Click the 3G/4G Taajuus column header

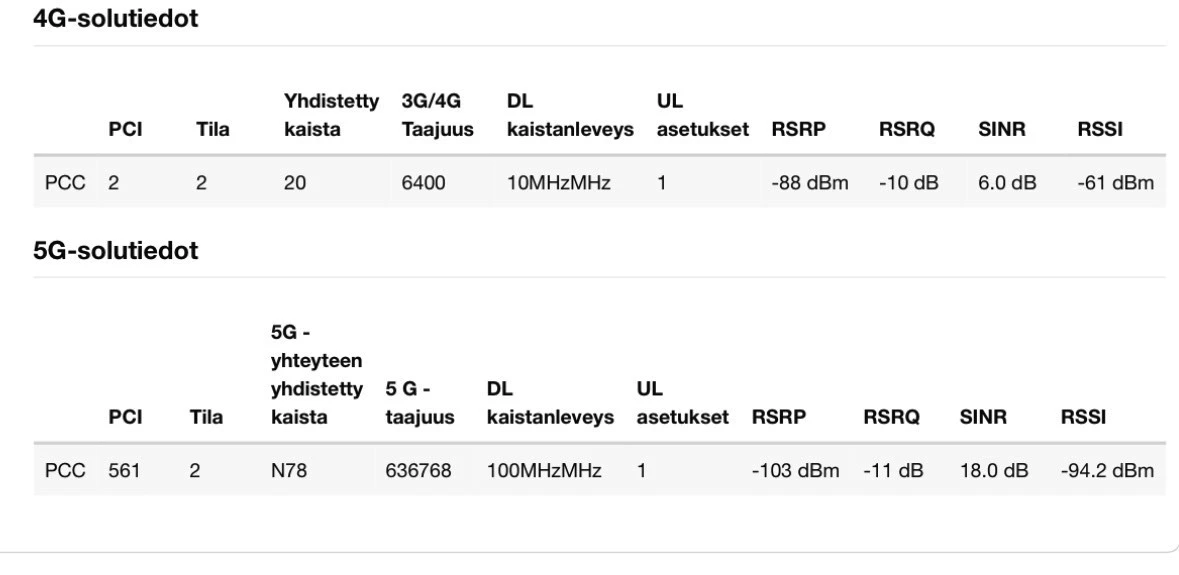tap(430, 116)
